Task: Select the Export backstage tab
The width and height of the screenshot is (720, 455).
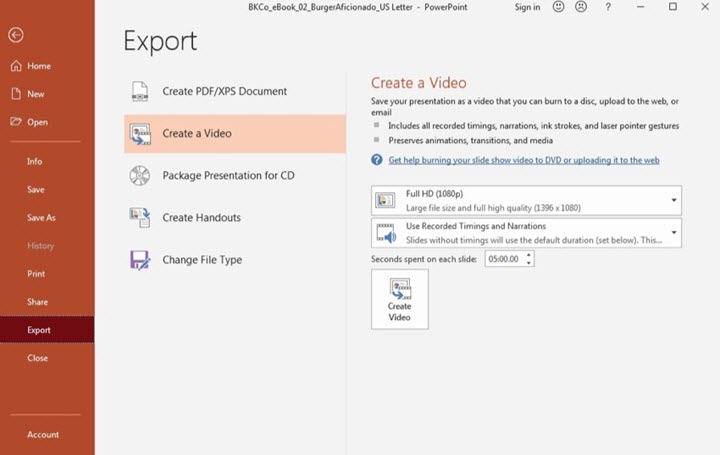Action: click(x=47, y=330)
